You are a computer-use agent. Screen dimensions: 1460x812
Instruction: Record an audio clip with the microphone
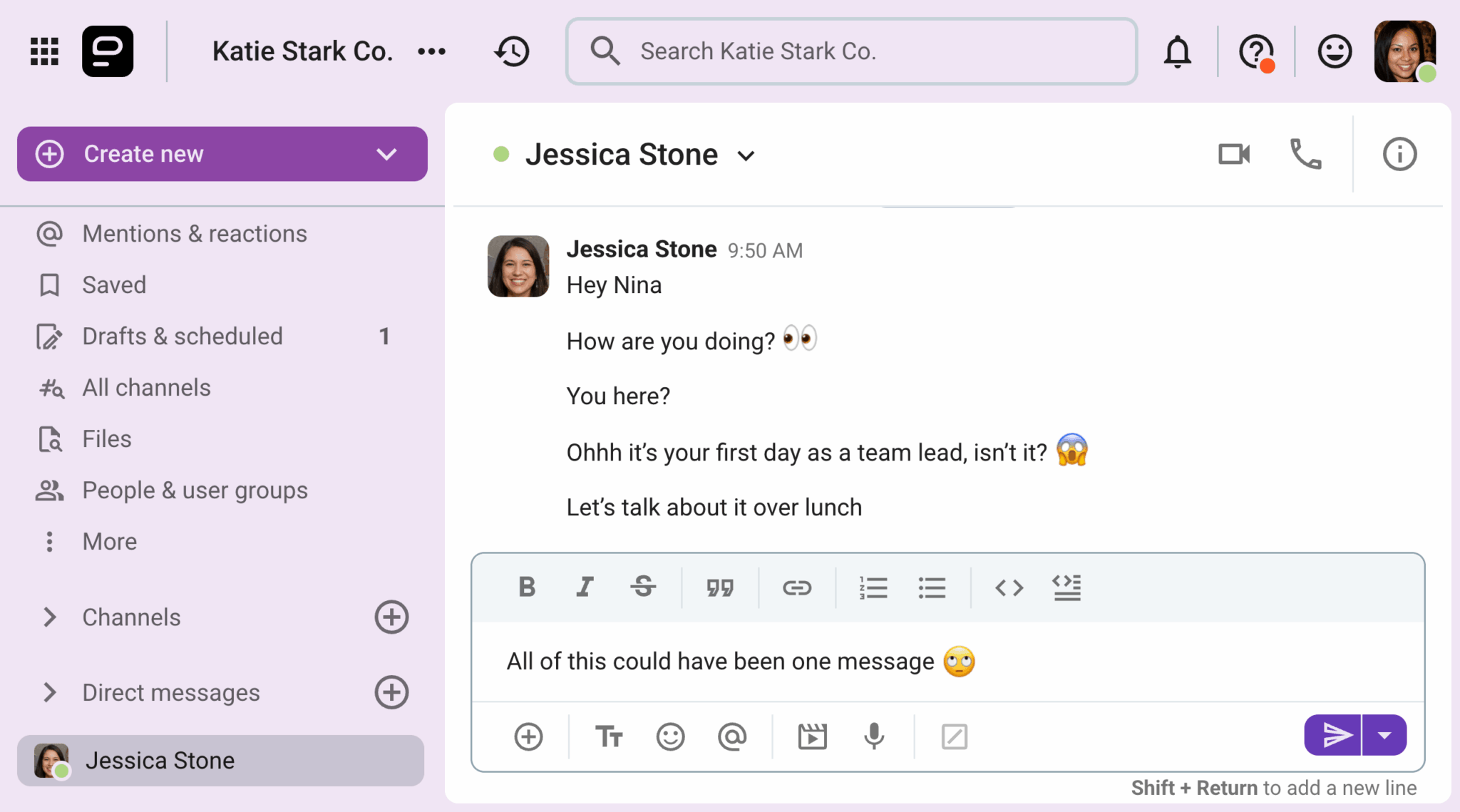(x=874, y=736)
